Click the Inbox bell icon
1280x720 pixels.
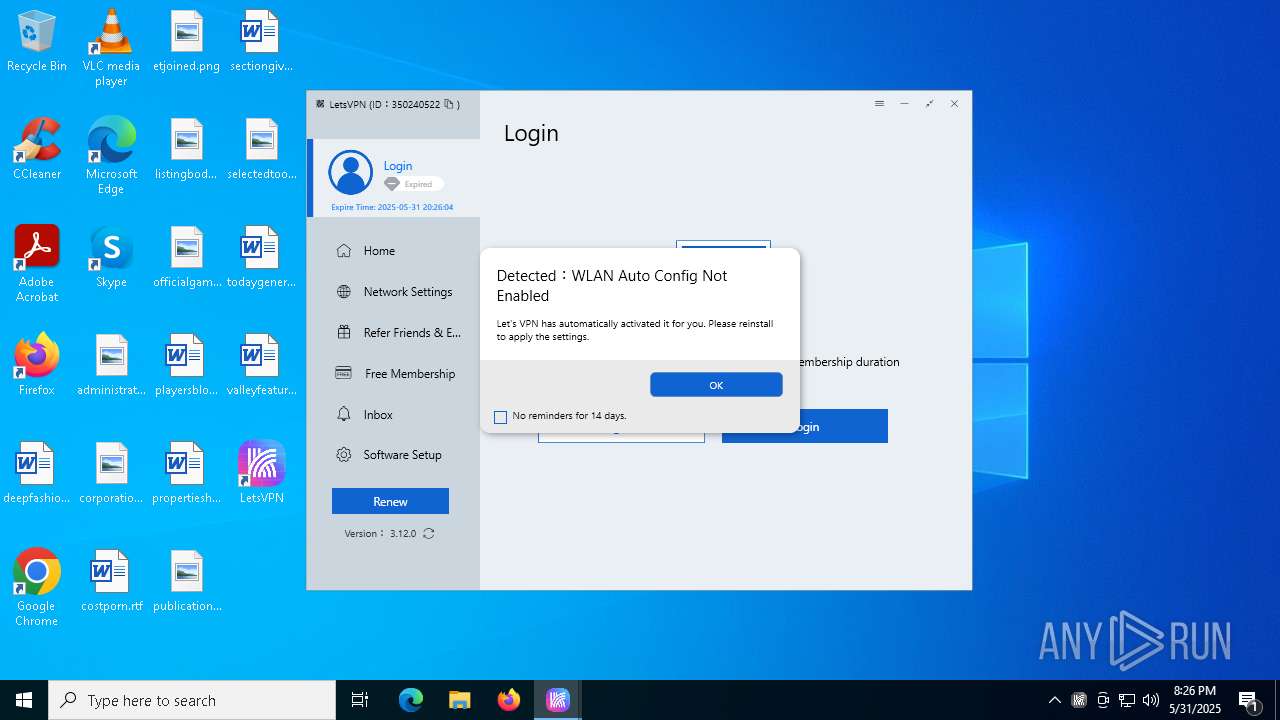pos(344,414)
